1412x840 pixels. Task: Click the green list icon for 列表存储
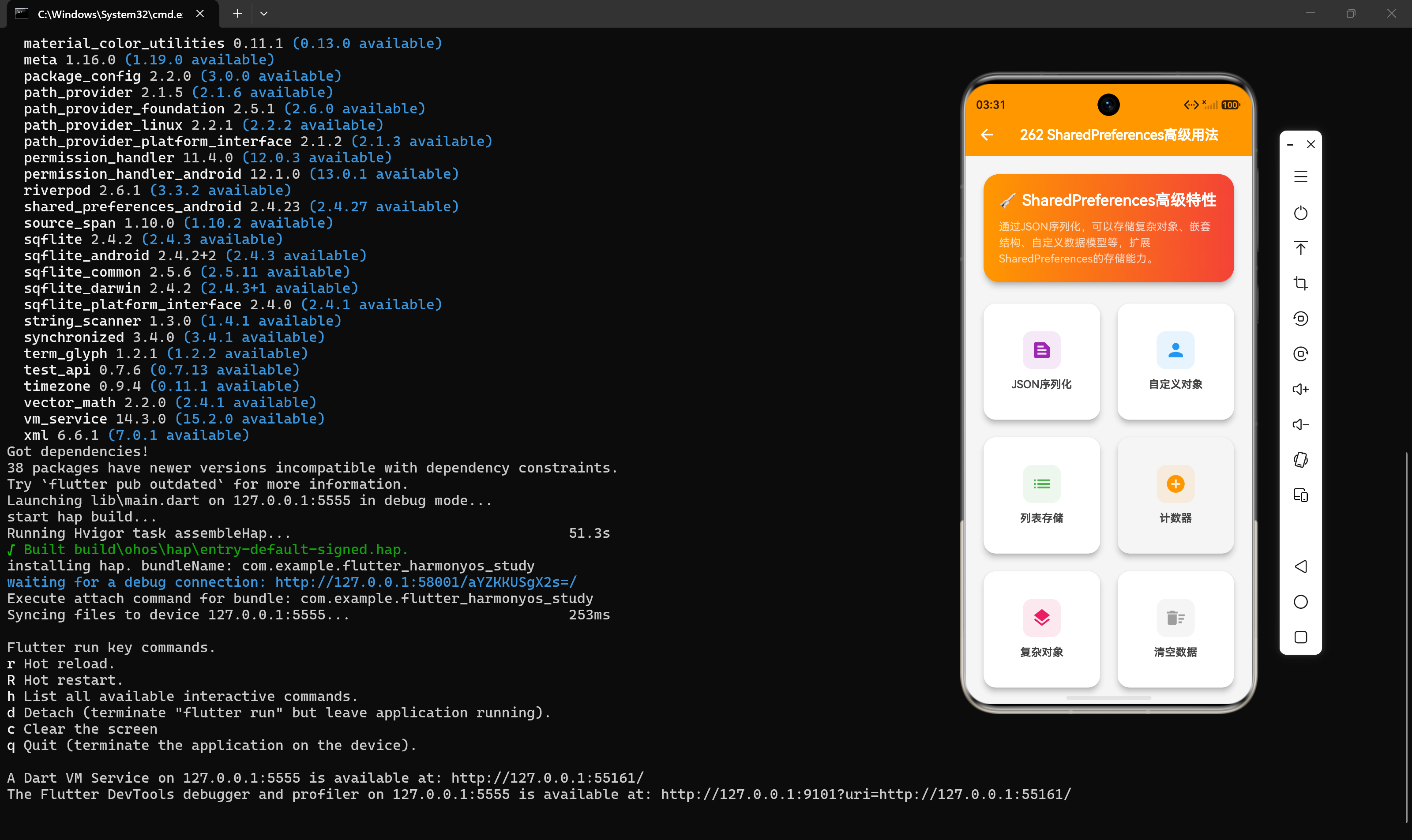click(x=1041, y=484)
